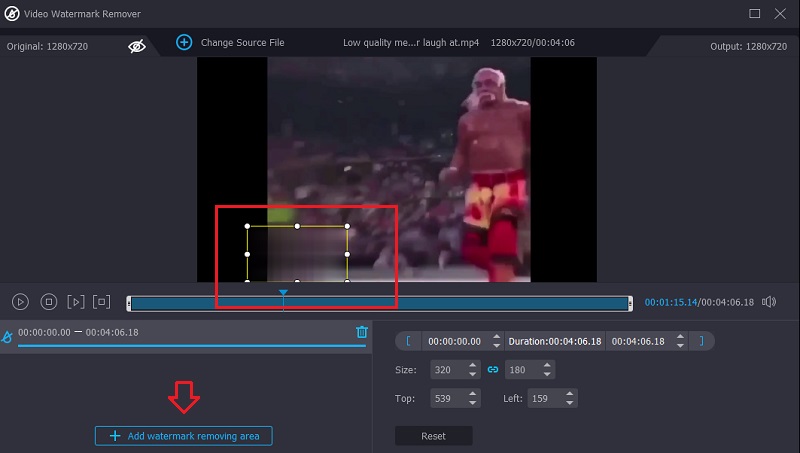Click the set end bracket icon
Image resolution: width=800 pixels, height=453 pixels.
tap(701, 341)
